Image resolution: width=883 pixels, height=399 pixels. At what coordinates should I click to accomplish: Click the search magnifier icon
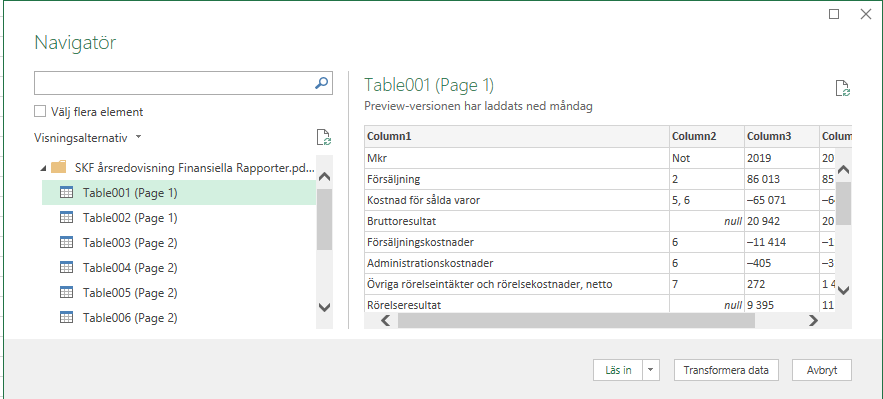point(321,83)
